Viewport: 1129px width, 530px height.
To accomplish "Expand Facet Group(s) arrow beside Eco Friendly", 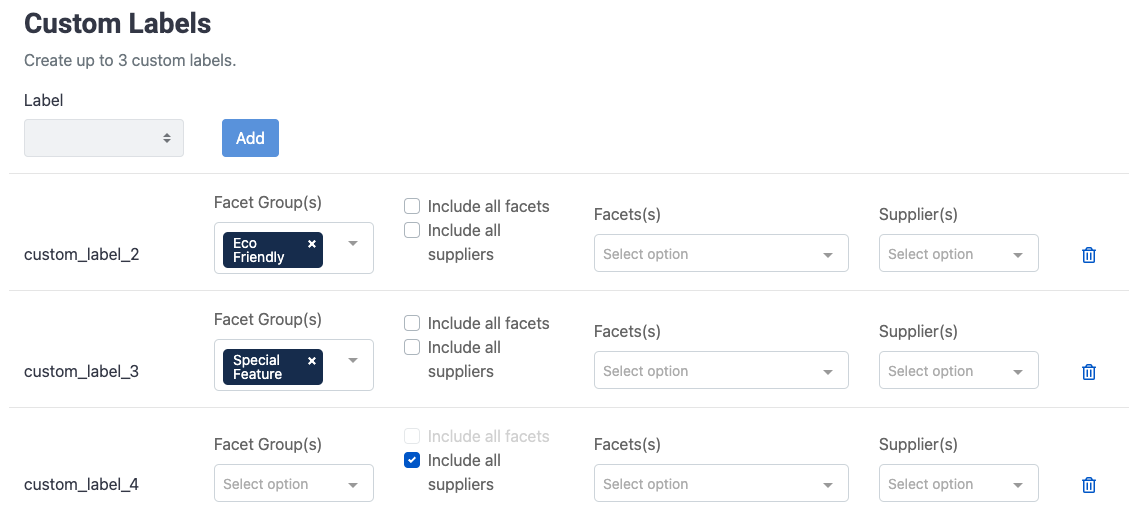I will click(x=353, y=243).
